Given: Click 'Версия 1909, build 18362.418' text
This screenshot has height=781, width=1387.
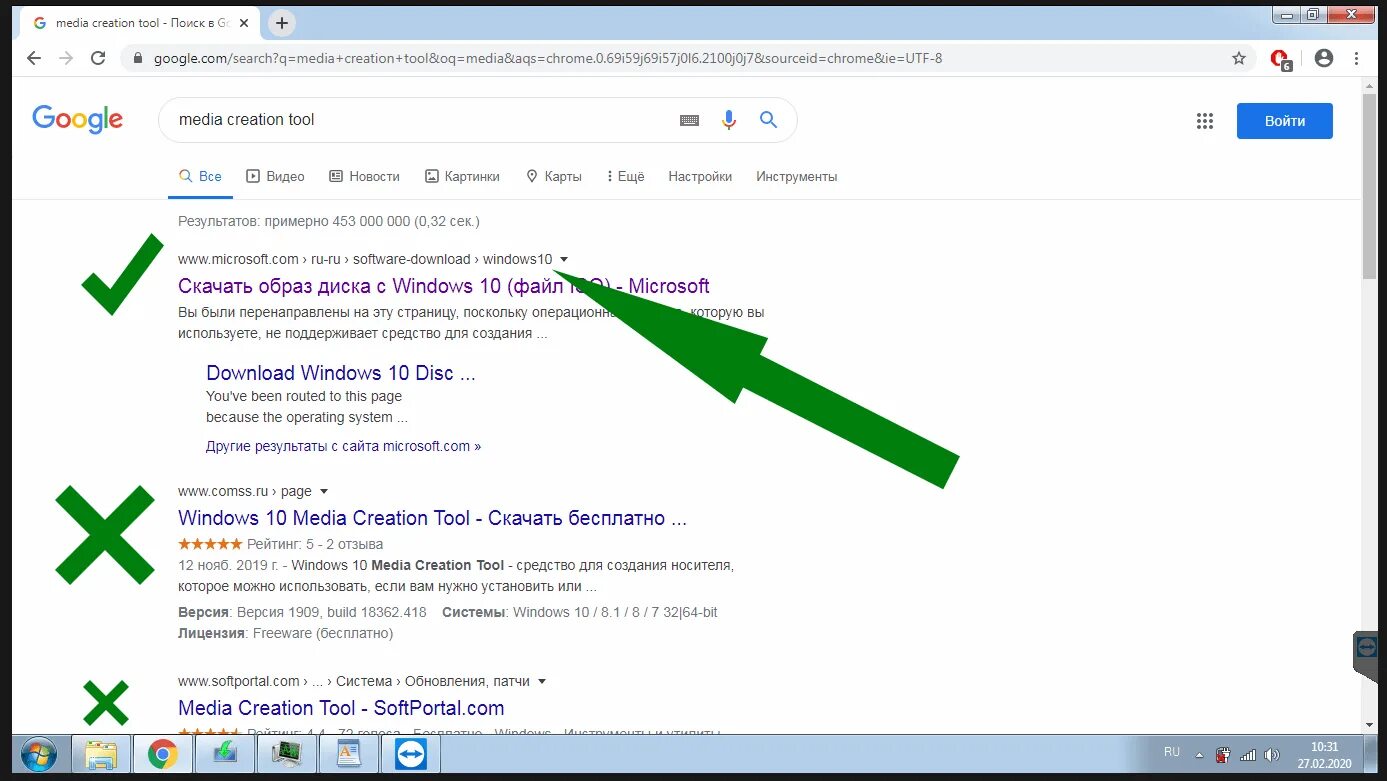Looking at the screenshot, I should 332,612.
